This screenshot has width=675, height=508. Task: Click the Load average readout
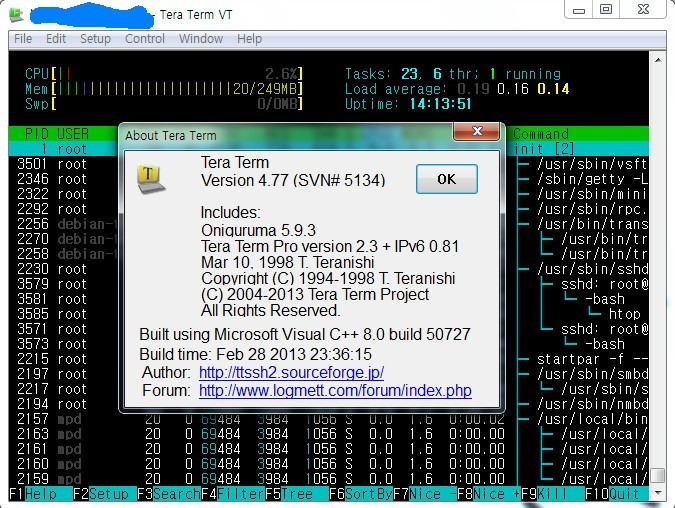(x=457, y=89)
